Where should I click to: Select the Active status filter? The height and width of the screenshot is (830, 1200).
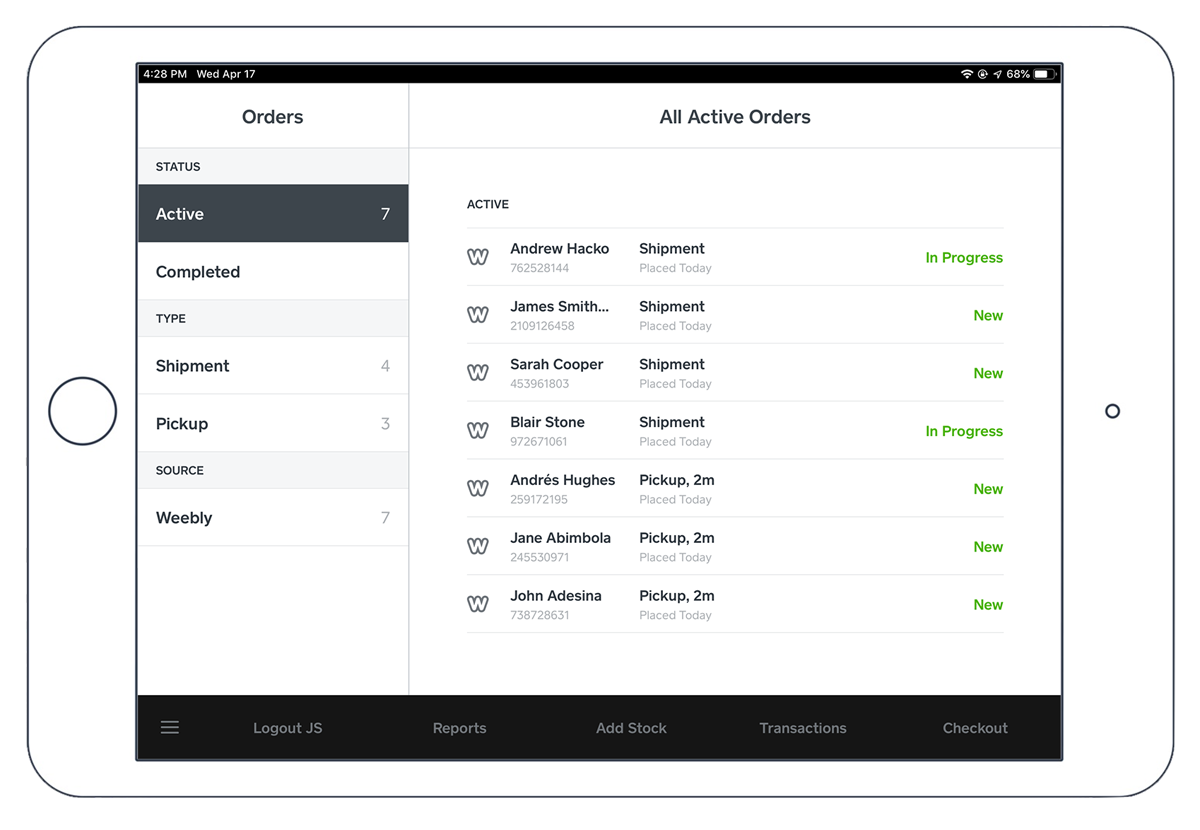(273, 214)
